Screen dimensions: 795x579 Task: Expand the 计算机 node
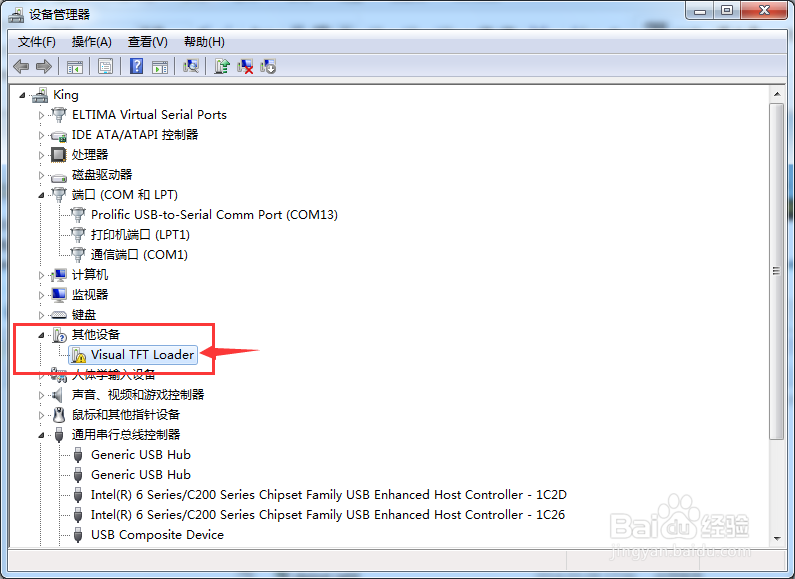(x=41, y=275)
